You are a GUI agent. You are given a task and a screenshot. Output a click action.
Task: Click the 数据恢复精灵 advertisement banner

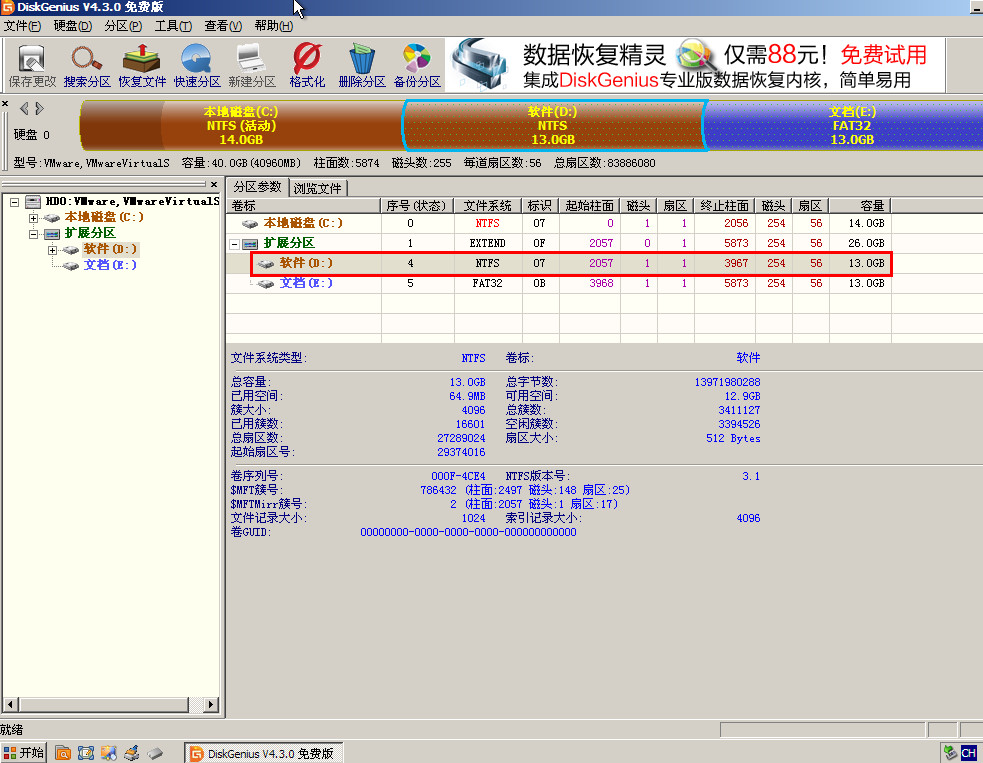(x=695, y=65)
